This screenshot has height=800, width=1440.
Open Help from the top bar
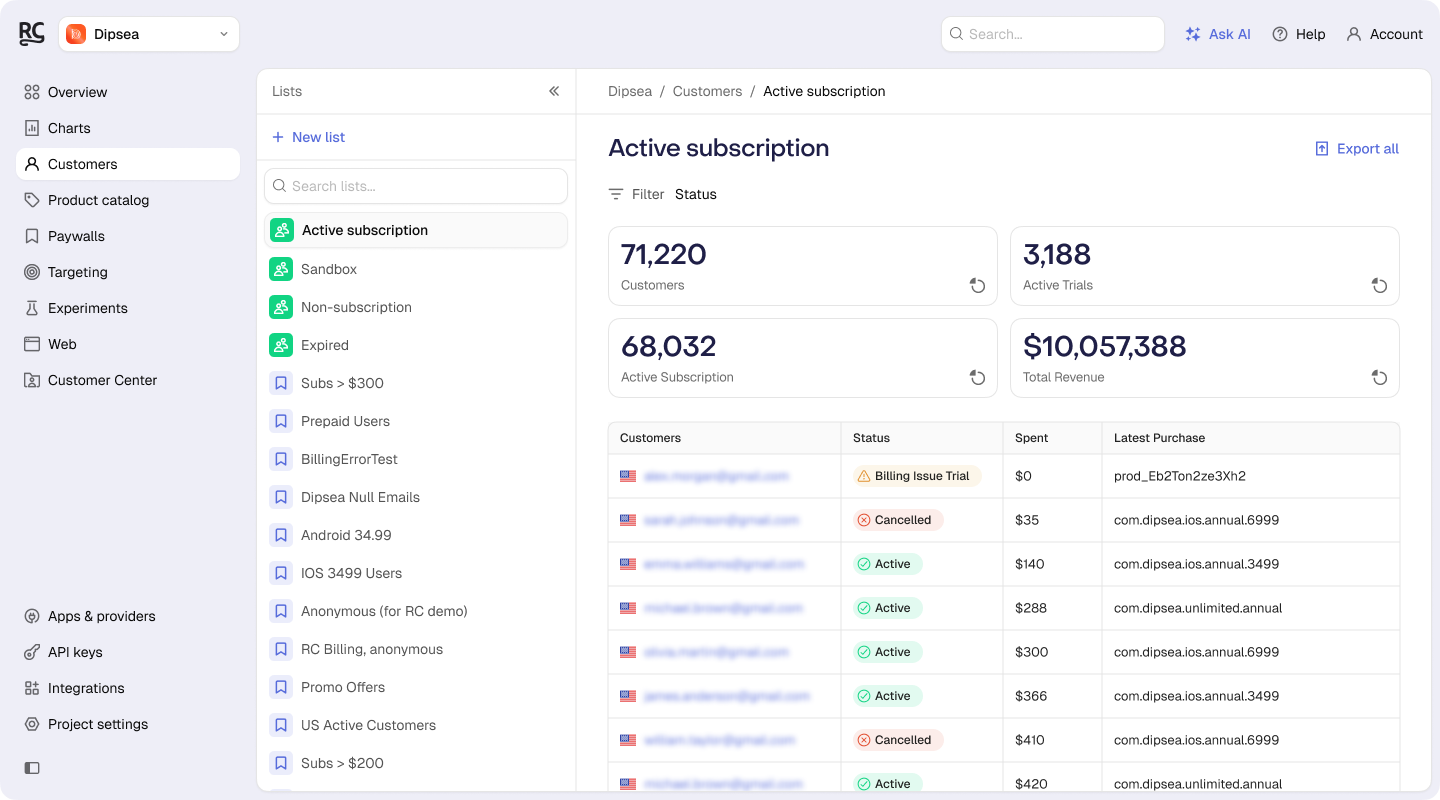1298,34
